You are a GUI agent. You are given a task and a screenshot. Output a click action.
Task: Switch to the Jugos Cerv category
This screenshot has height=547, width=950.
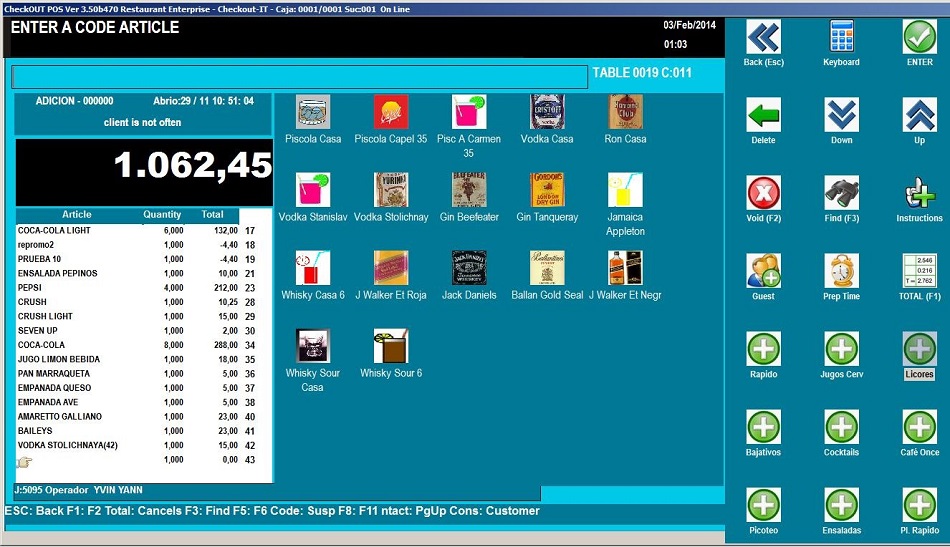coord(841,349)
